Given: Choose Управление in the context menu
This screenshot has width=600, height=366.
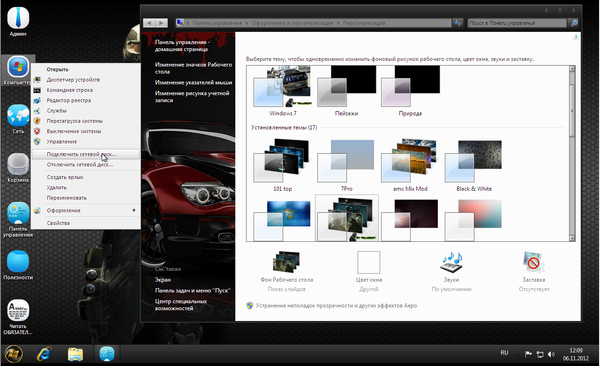Looking at the screenshot, I should pos(86,142).
